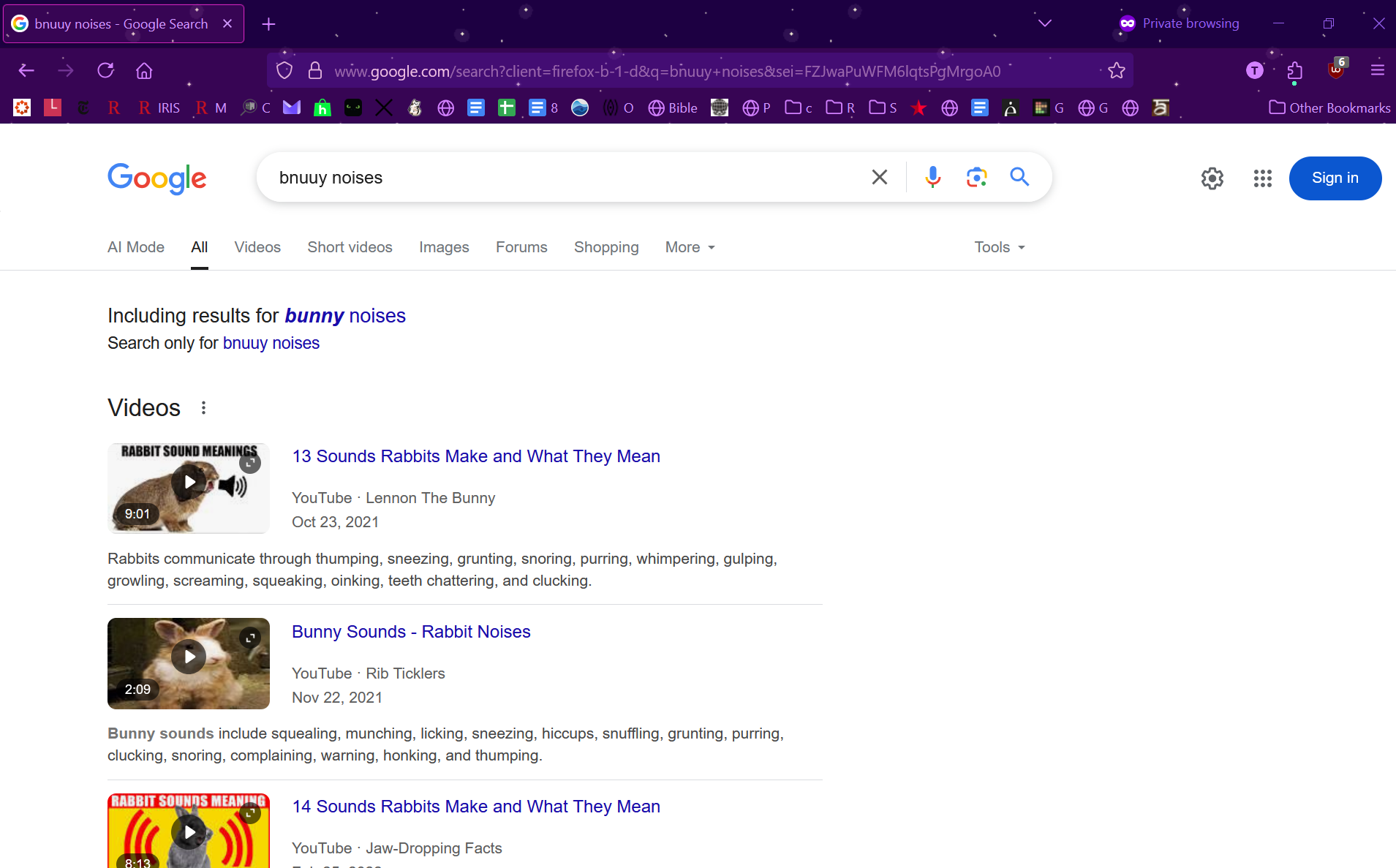Open the Firefox application menu
1396x868 pixels.
coord(1378,70)
